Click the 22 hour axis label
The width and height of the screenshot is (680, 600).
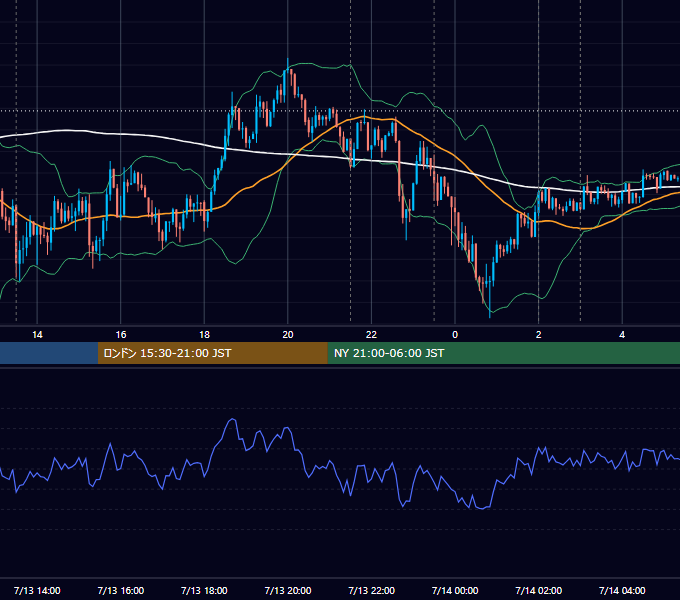[371, 335]
